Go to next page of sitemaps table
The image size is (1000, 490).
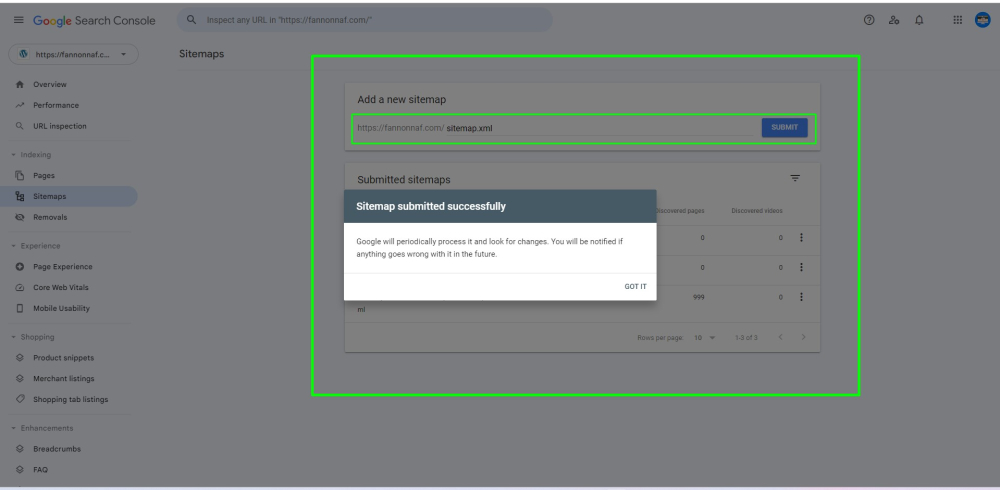[x=803, y=337]
